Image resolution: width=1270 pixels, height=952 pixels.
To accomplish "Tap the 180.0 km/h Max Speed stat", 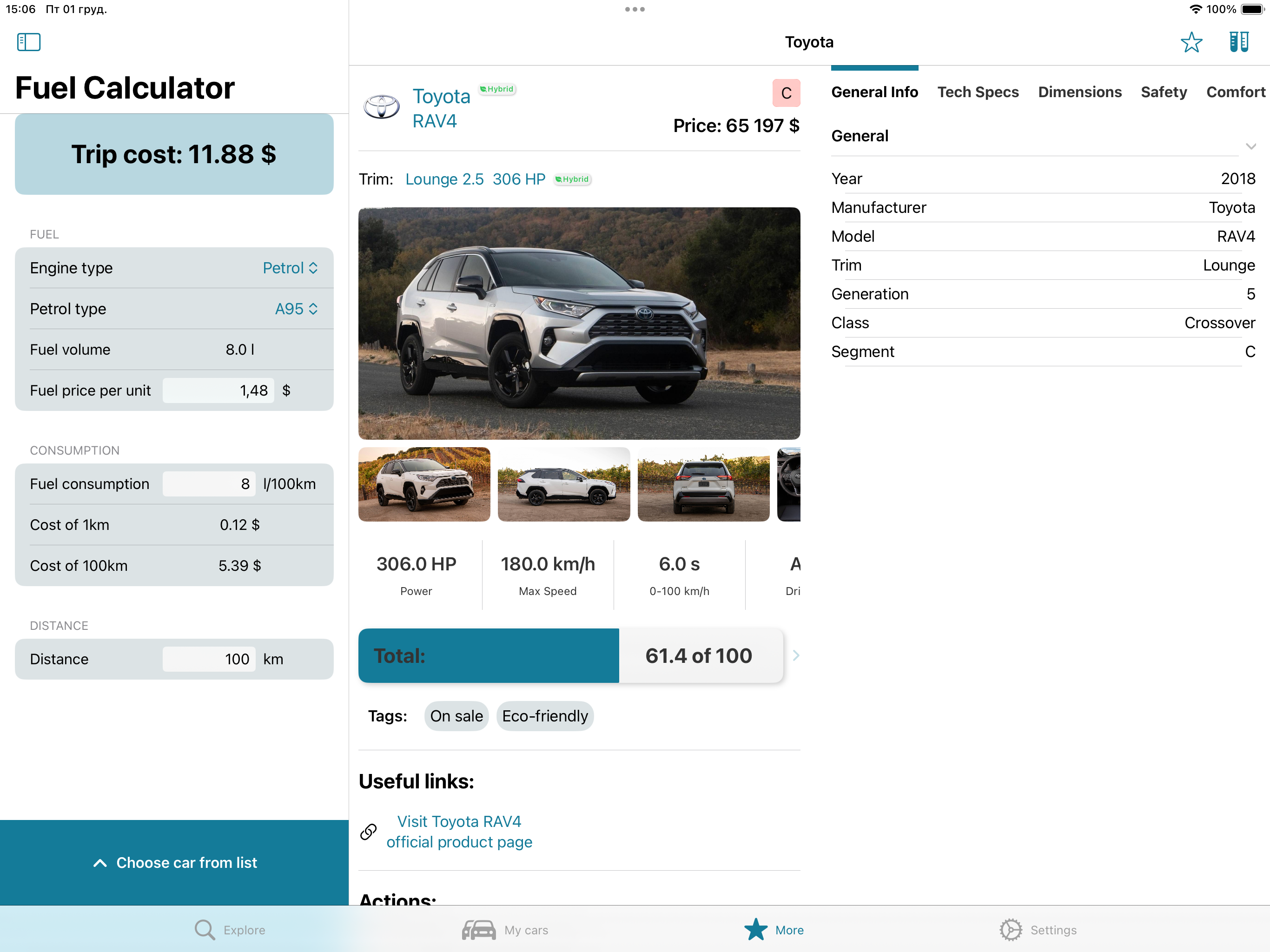I will click(x=548, y=575).
